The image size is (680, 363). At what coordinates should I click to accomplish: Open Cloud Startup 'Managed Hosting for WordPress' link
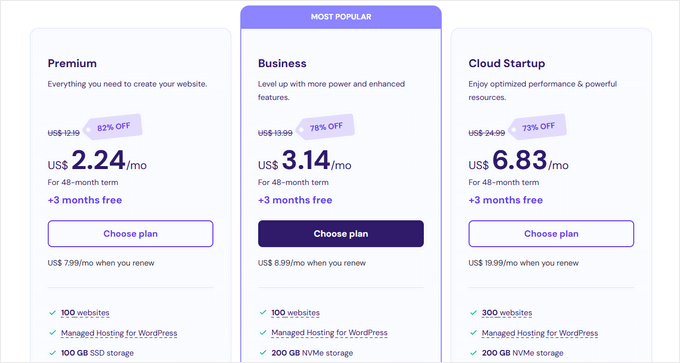pyautogui.click(x=539, y=333)
